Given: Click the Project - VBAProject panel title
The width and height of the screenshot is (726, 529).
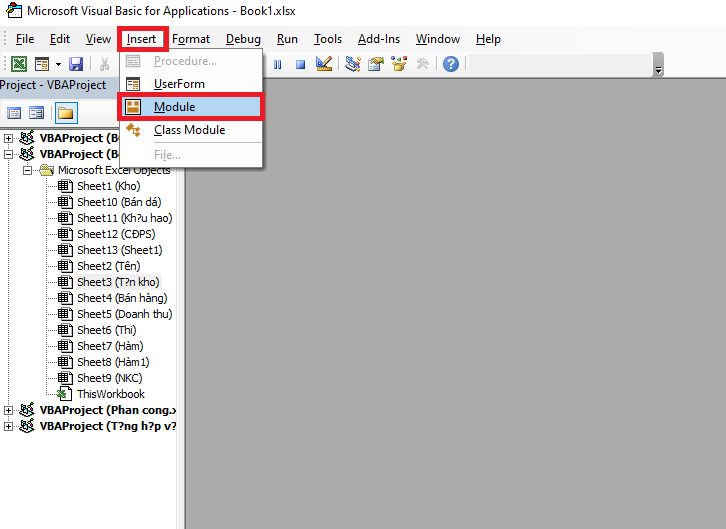Looking at the screenshot, I should pos(53,85).
